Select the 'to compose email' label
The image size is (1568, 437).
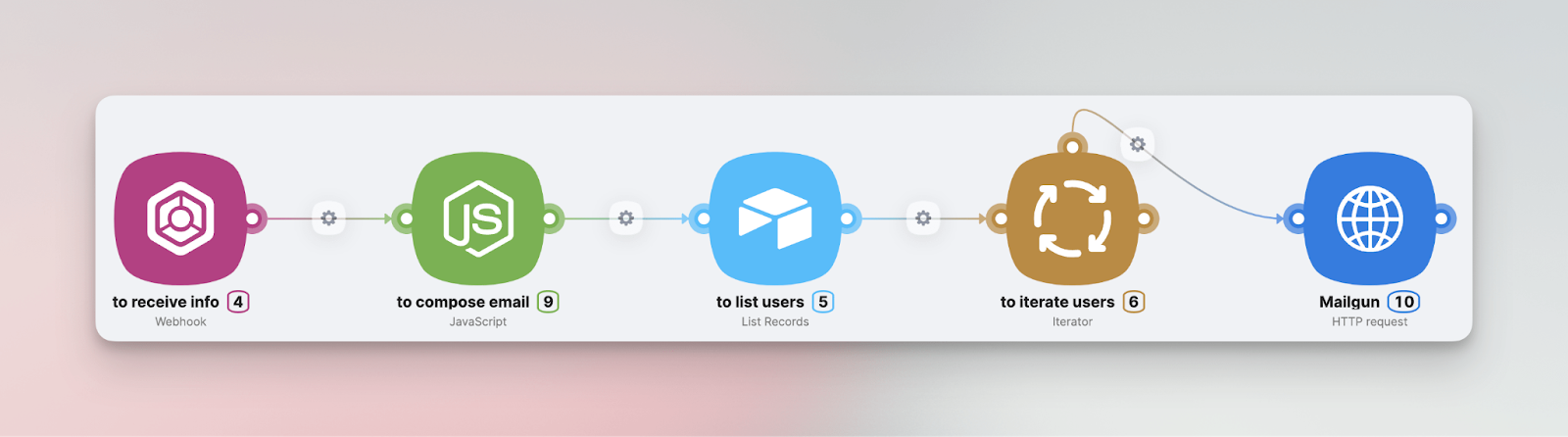point(463,302)
